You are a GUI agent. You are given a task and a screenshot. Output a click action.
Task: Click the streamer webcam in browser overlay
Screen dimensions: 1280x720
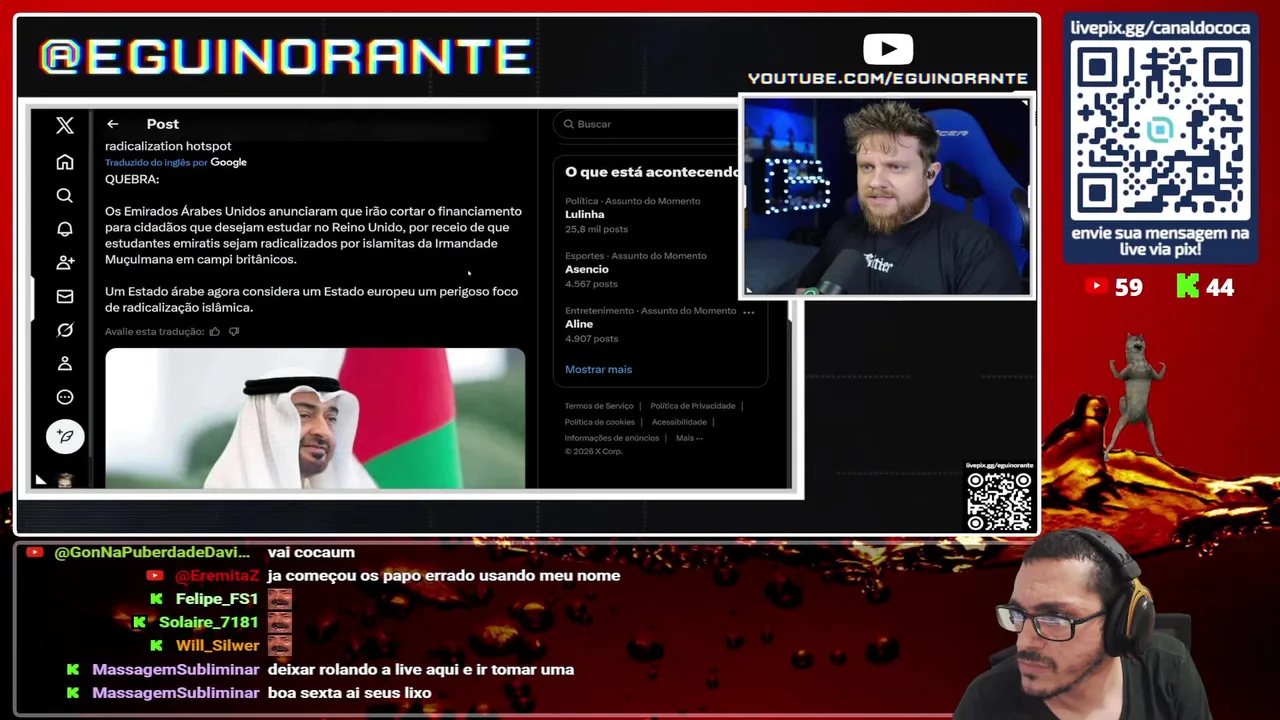click(886, 197)
